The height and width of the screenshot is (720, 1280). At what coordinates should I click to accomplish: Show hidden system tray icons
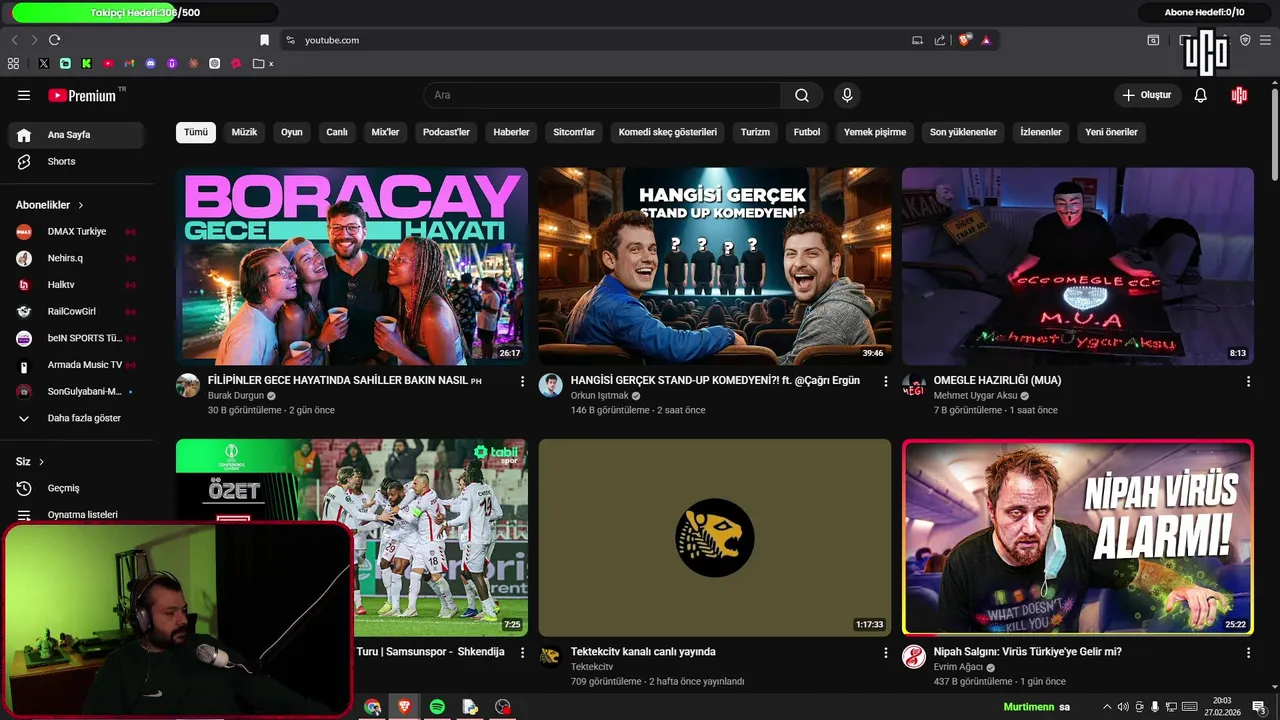pos(1107,707)
